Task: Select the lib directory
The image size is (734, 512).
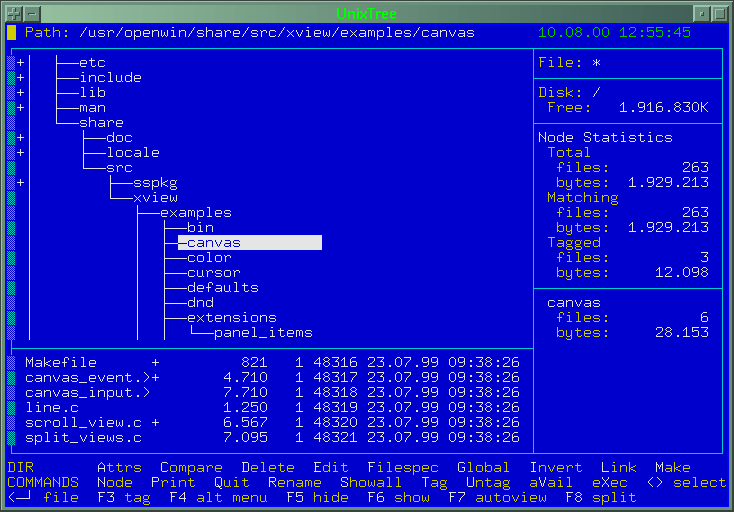Action: click(92, 92)
